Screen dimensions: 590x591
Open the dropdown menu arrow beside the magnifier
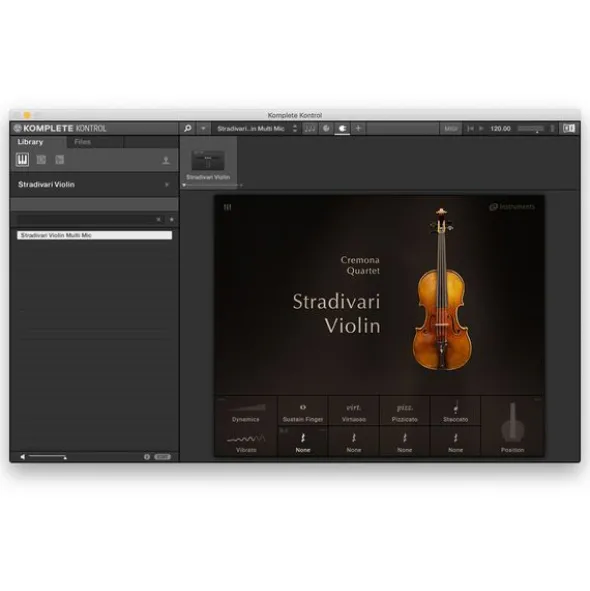click(x=203, y=129)
